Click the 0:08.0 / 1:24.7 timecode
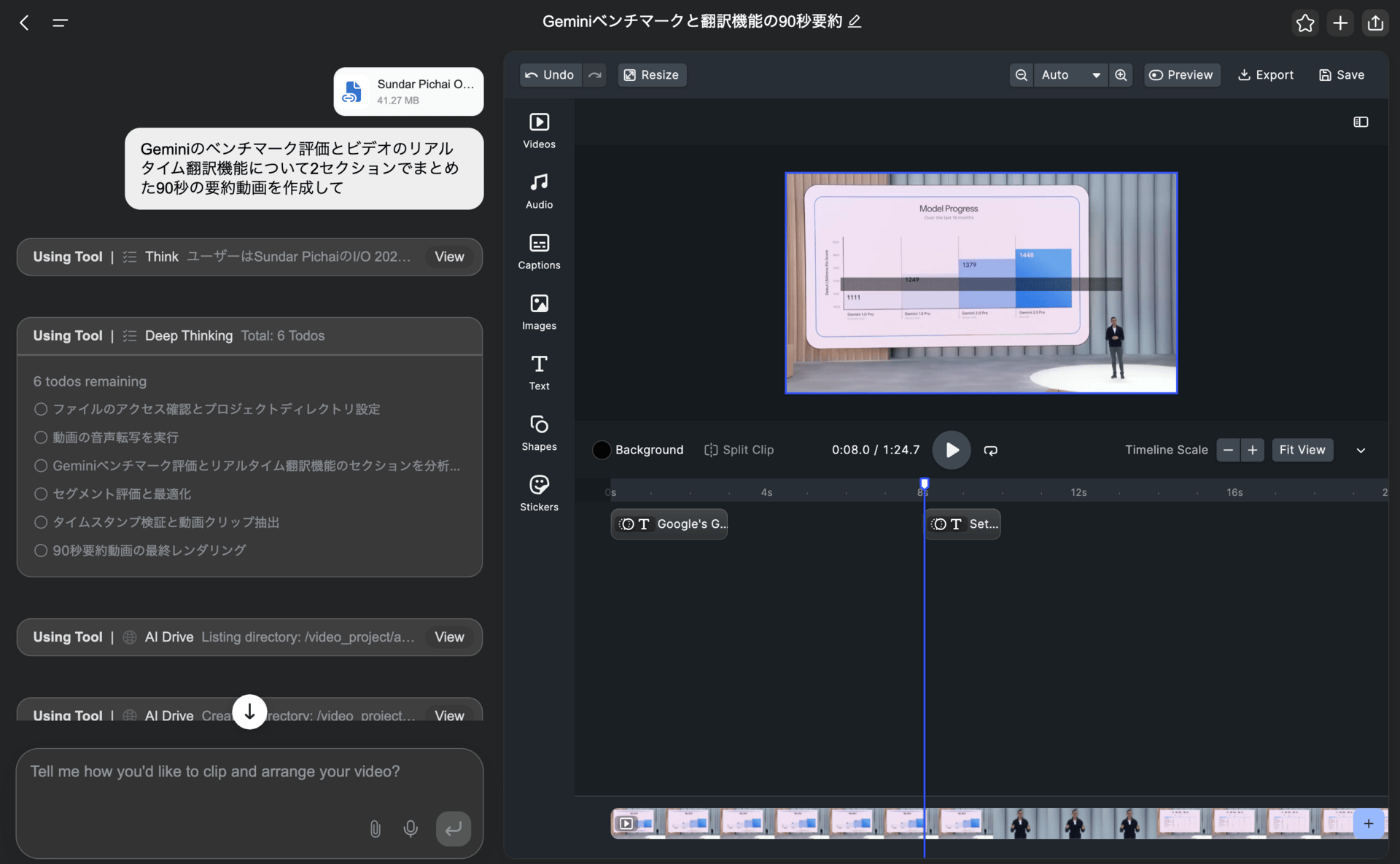 pyautogui.click(x=876, y=450)
